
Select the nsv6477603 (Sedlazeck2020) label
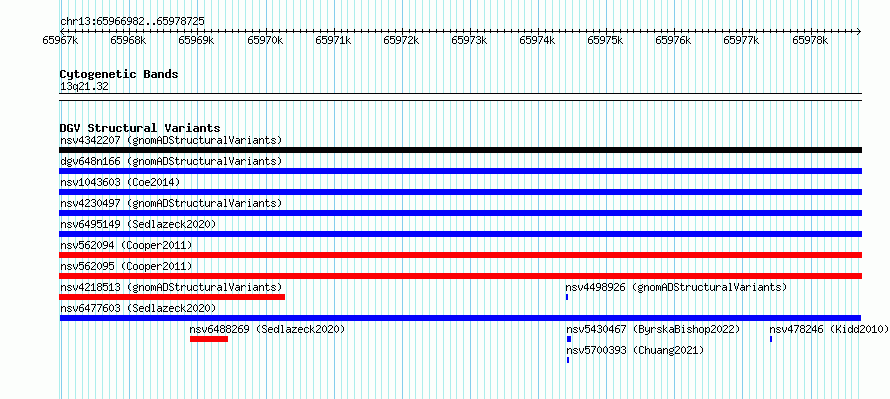click(x=138, y=308)
